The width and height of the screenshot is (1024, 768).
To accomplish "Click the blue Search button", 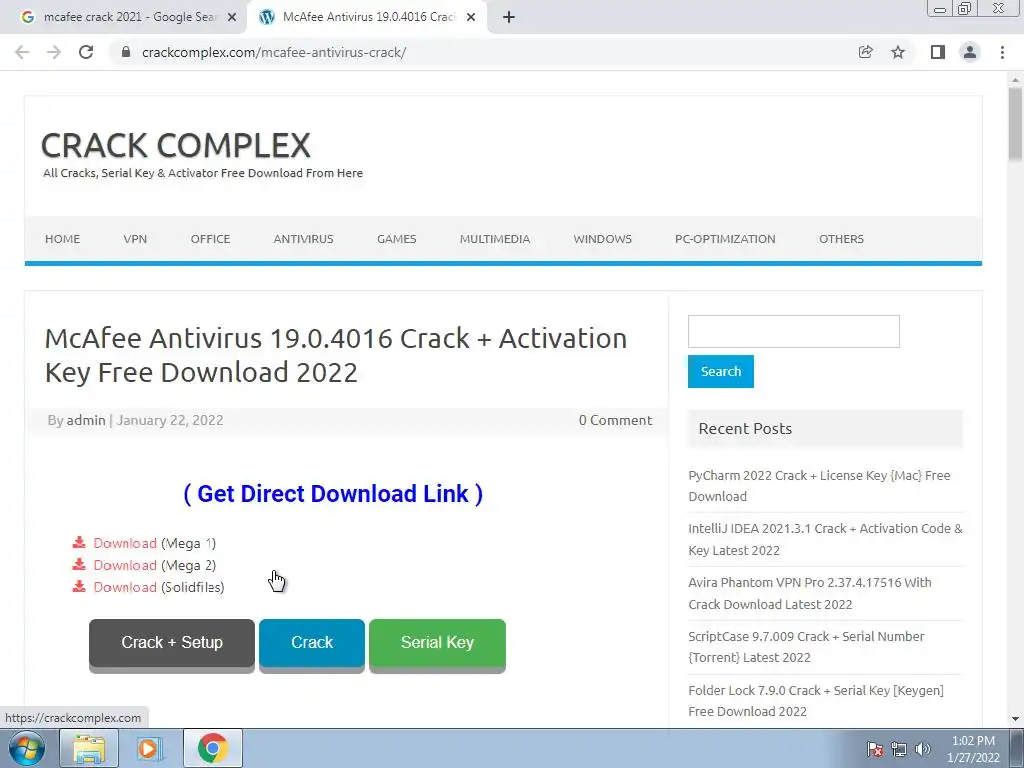I will tap(721, 371).
